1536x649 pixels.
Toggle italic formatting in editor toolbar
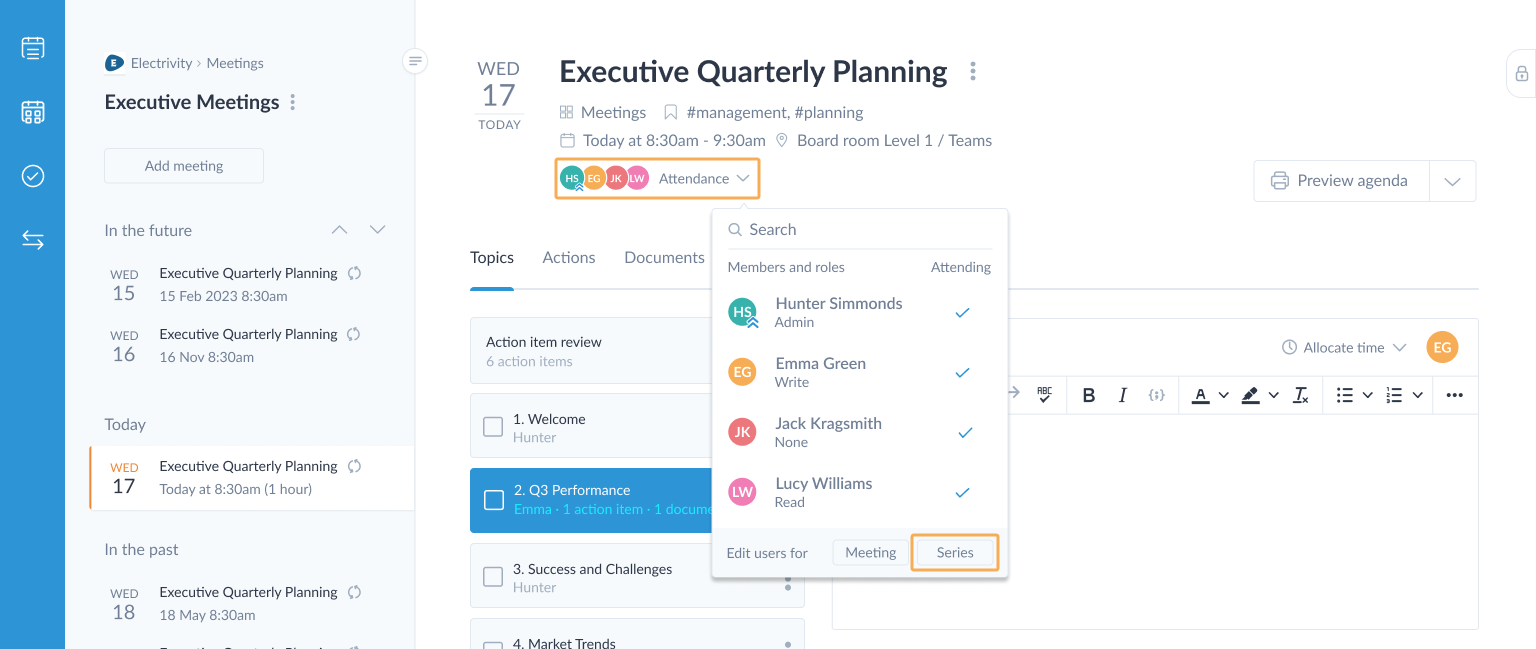[x=1122, y=395]
